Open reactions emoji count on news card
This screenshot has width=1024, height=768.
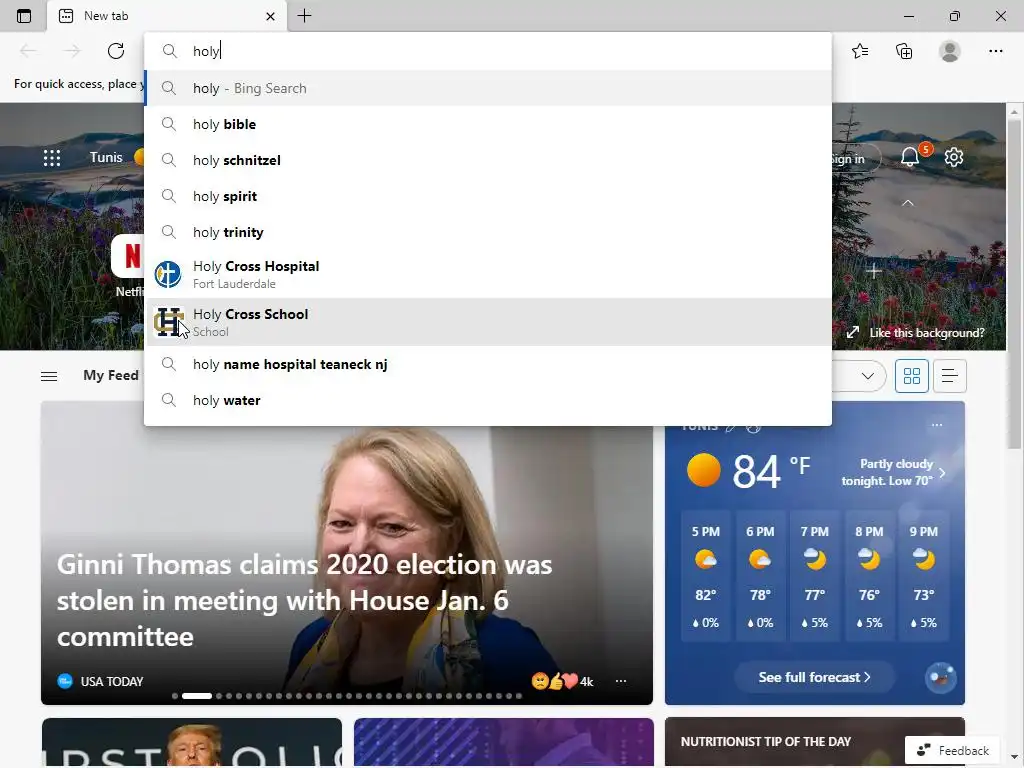click(x=562, y=681)
